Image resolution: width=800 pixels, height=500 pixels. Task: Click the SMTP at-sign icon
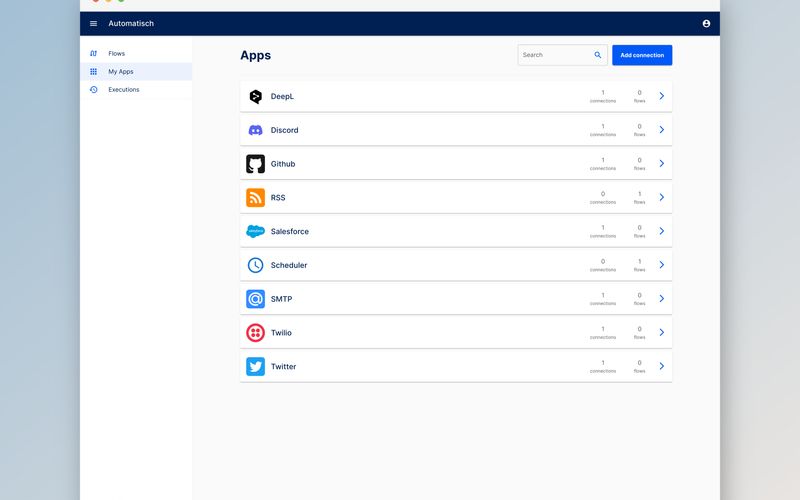click(256, 298)
